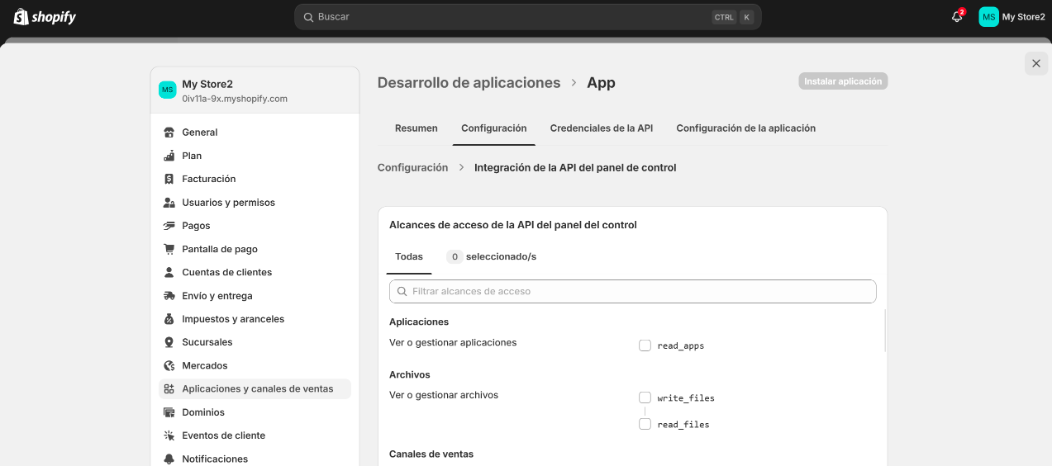This screenshot has height=471, width=1054.
Task: Click the Shopify logo in top bar
Action: pos(45,17)
